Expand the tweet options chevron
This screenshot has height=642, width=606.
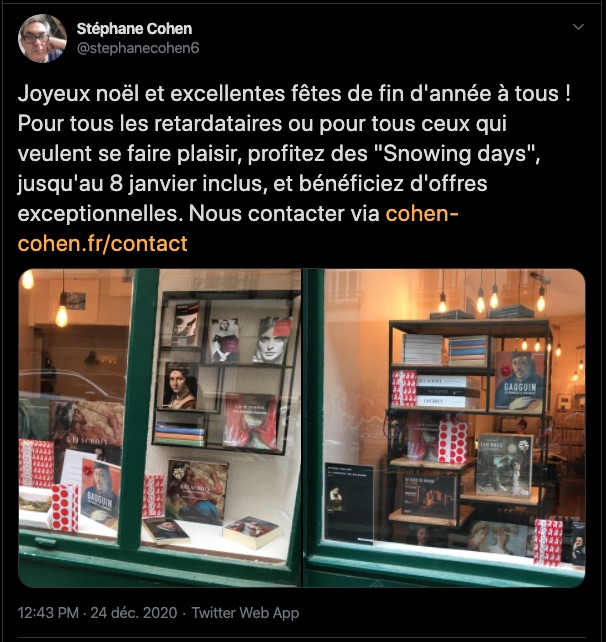[578, 27]
